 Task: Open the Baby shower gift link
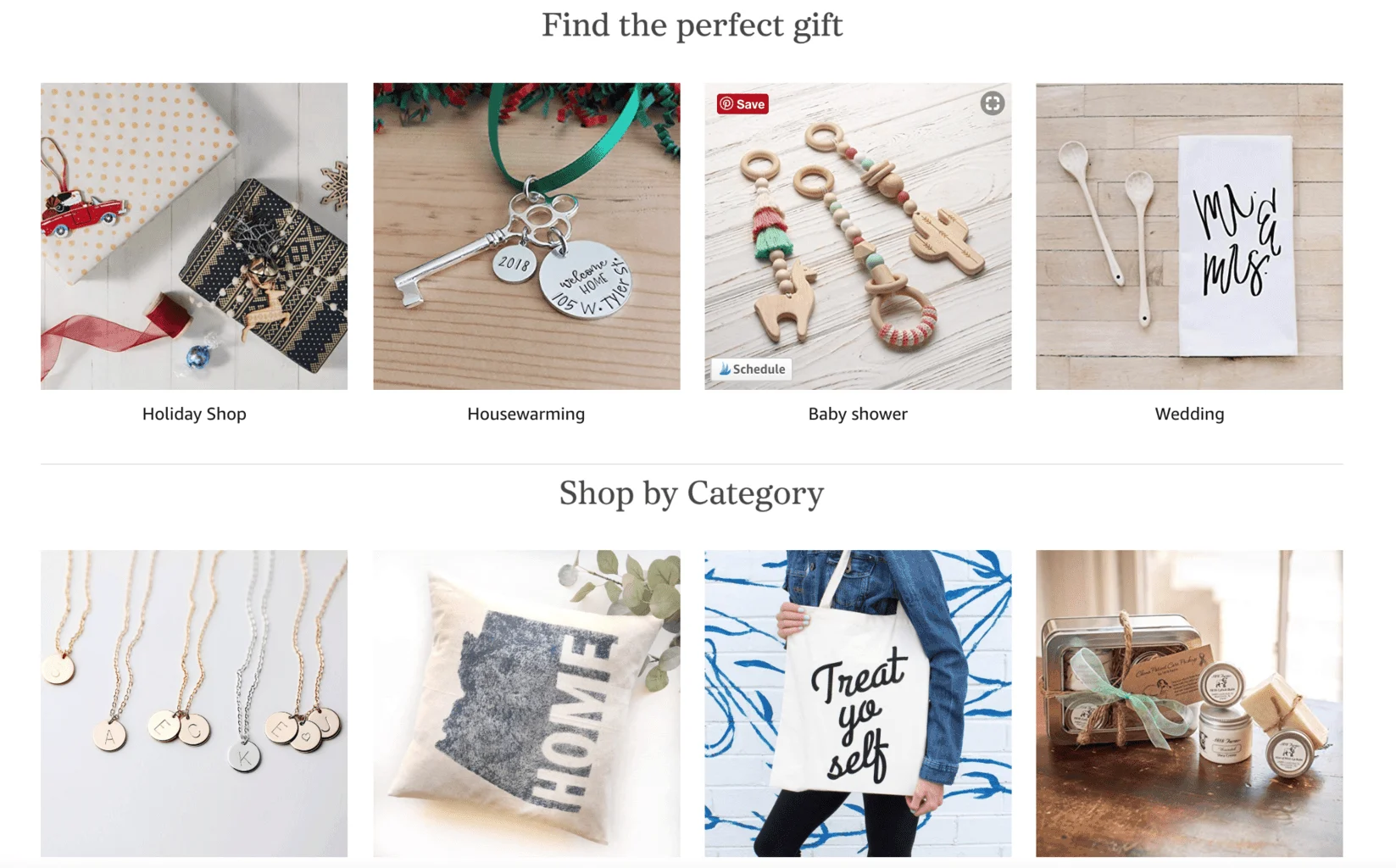coord(858,414)
